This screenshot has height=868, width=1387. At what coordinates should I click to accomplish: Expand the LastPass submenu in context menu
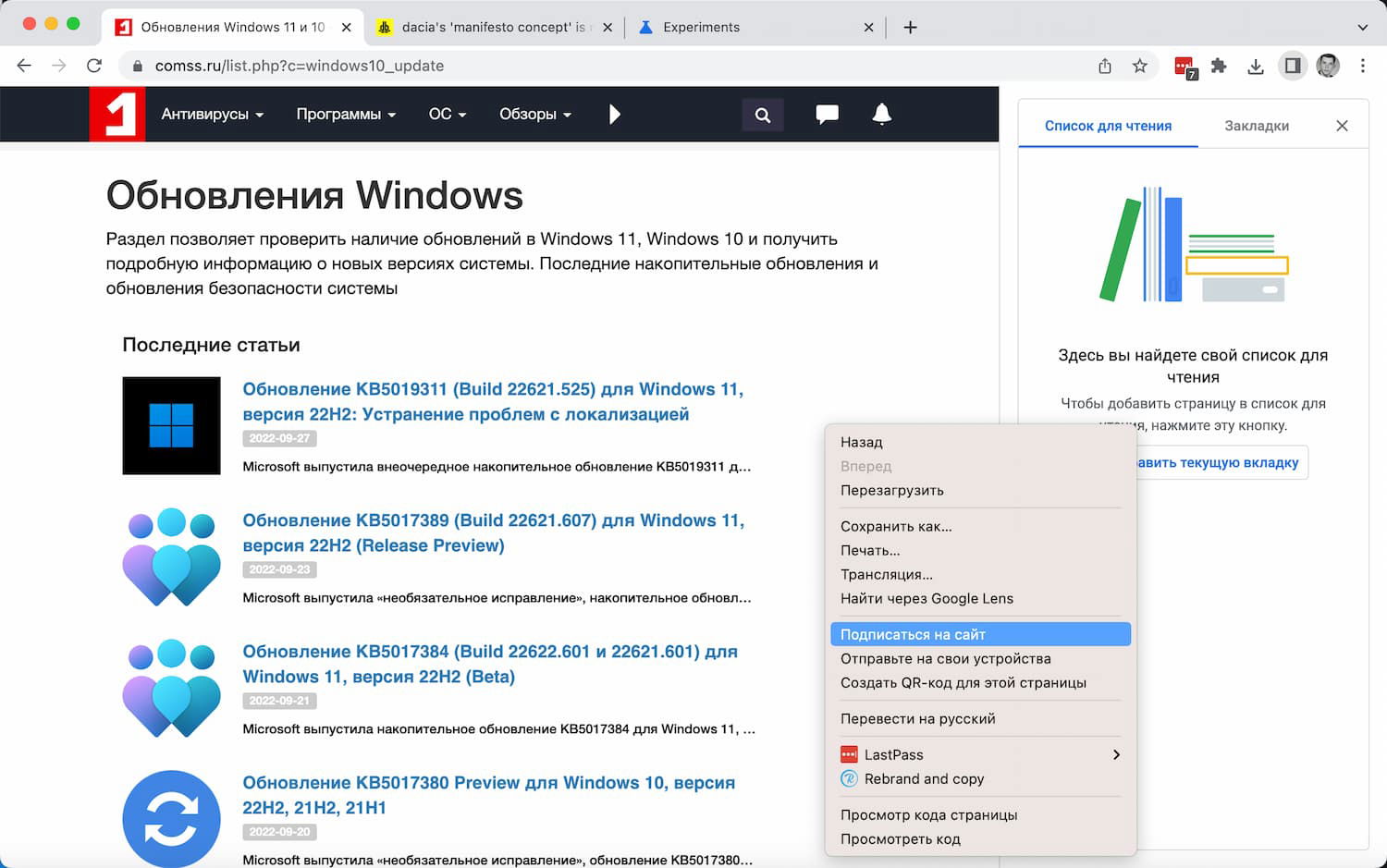[980, 755]
